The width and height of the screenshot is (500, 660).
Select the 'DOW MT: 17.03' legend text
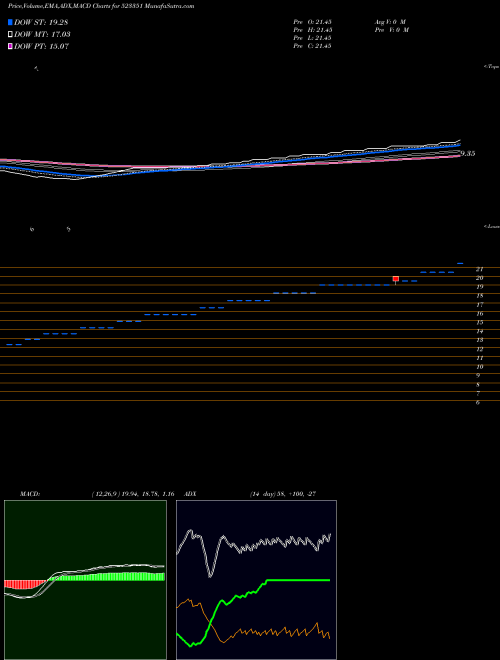[42, 35]
